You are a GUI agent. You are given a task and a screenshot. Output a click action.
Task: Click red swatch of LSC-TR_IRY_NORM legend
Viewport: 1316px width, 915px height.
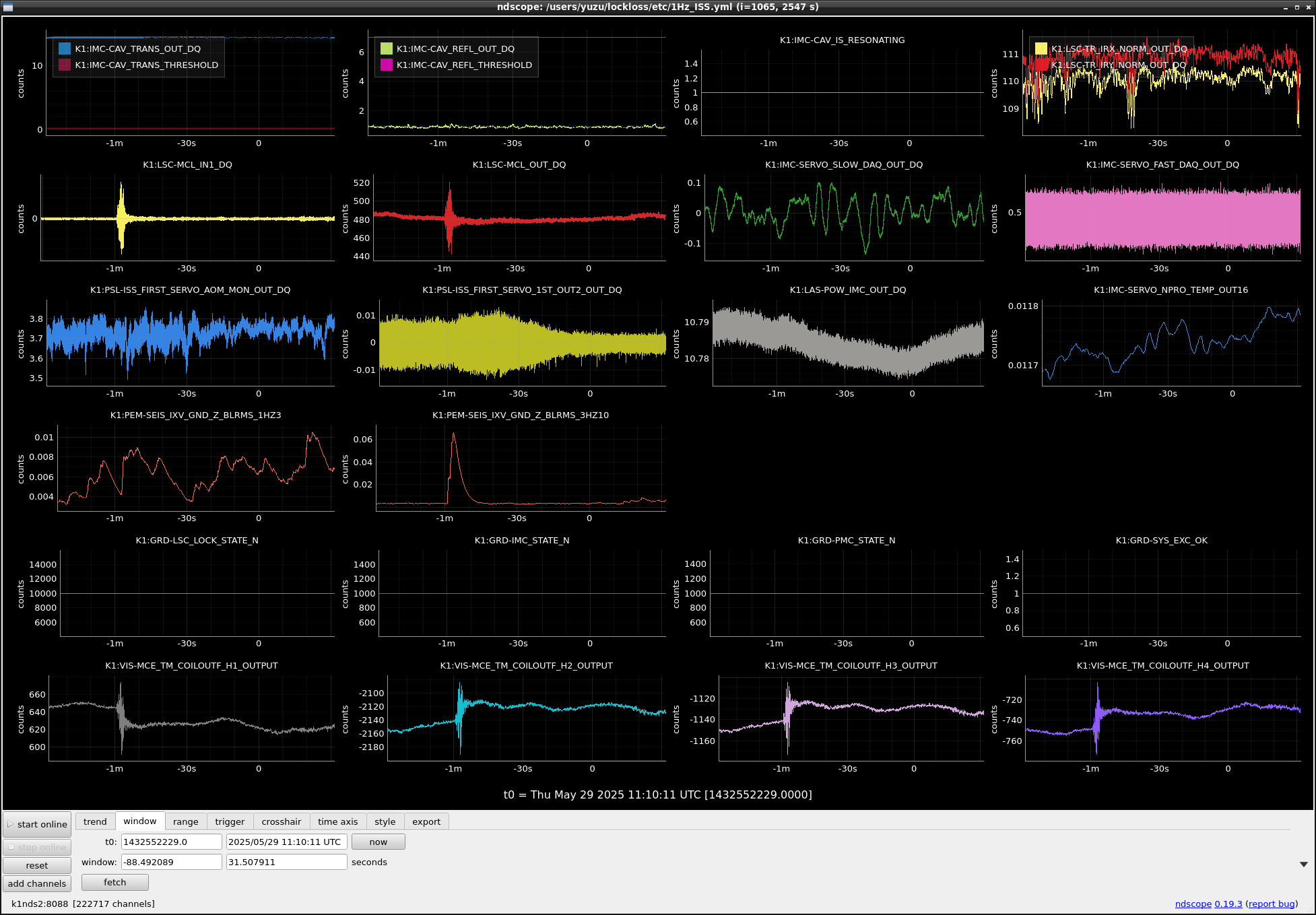pos(1041,65)
